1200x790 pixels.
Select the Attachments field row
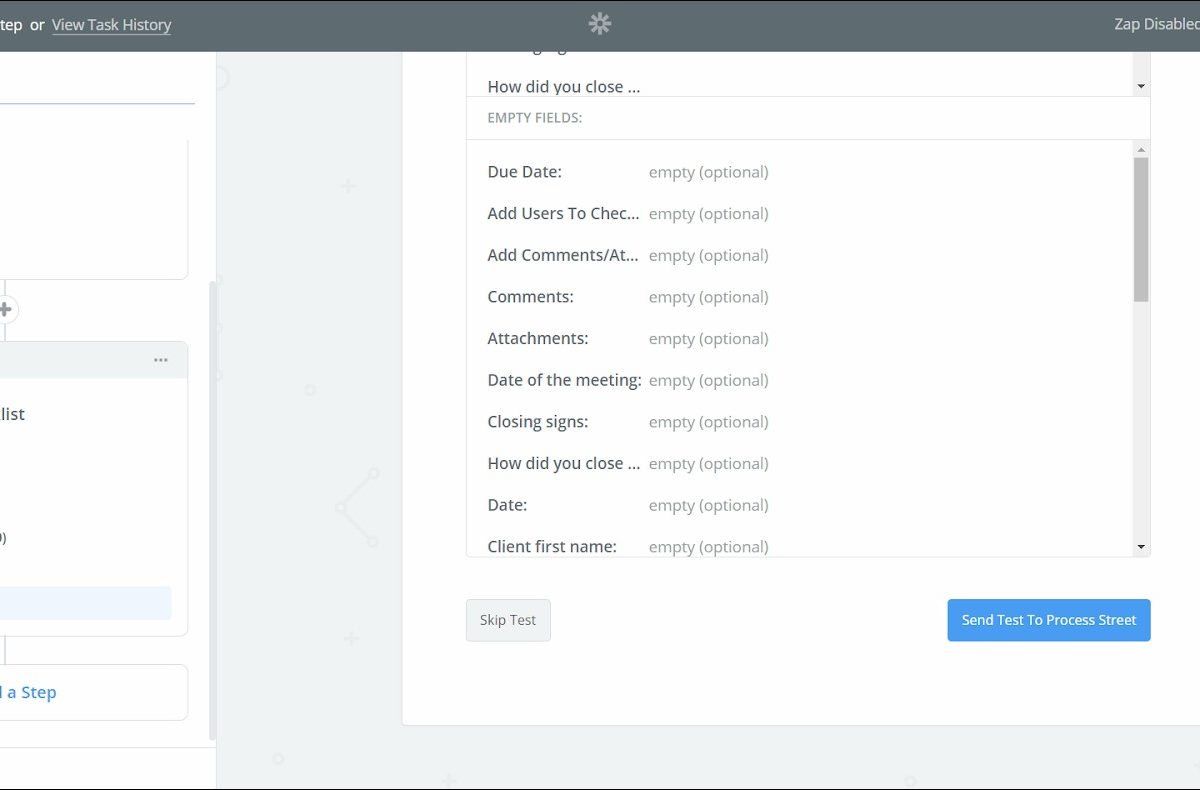627,339
